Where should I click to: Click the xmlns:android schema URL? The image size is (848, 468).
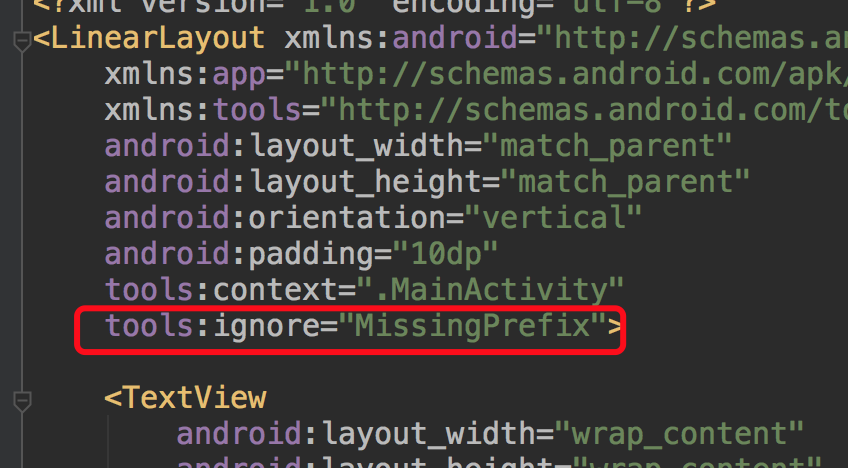point(692,38)
